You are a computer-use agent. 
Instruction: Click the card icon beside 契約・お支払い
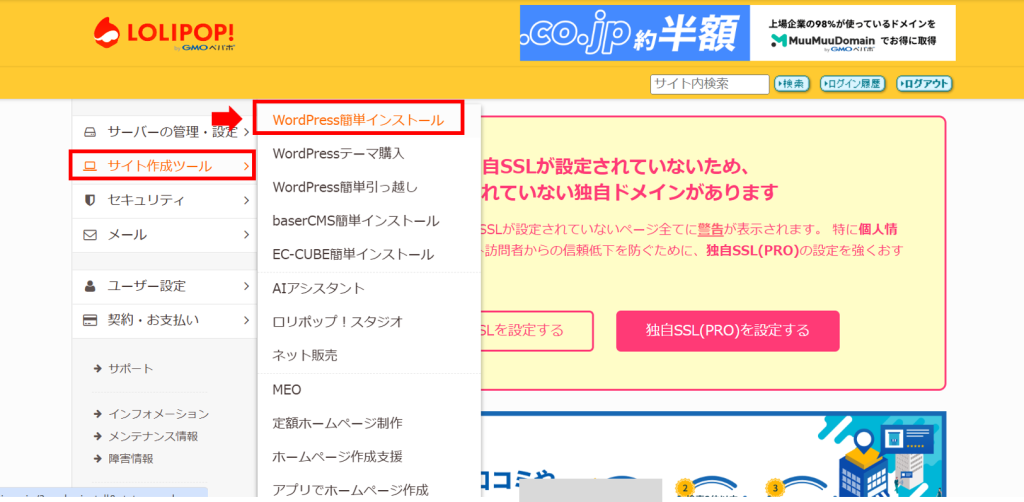coord(90,320)
